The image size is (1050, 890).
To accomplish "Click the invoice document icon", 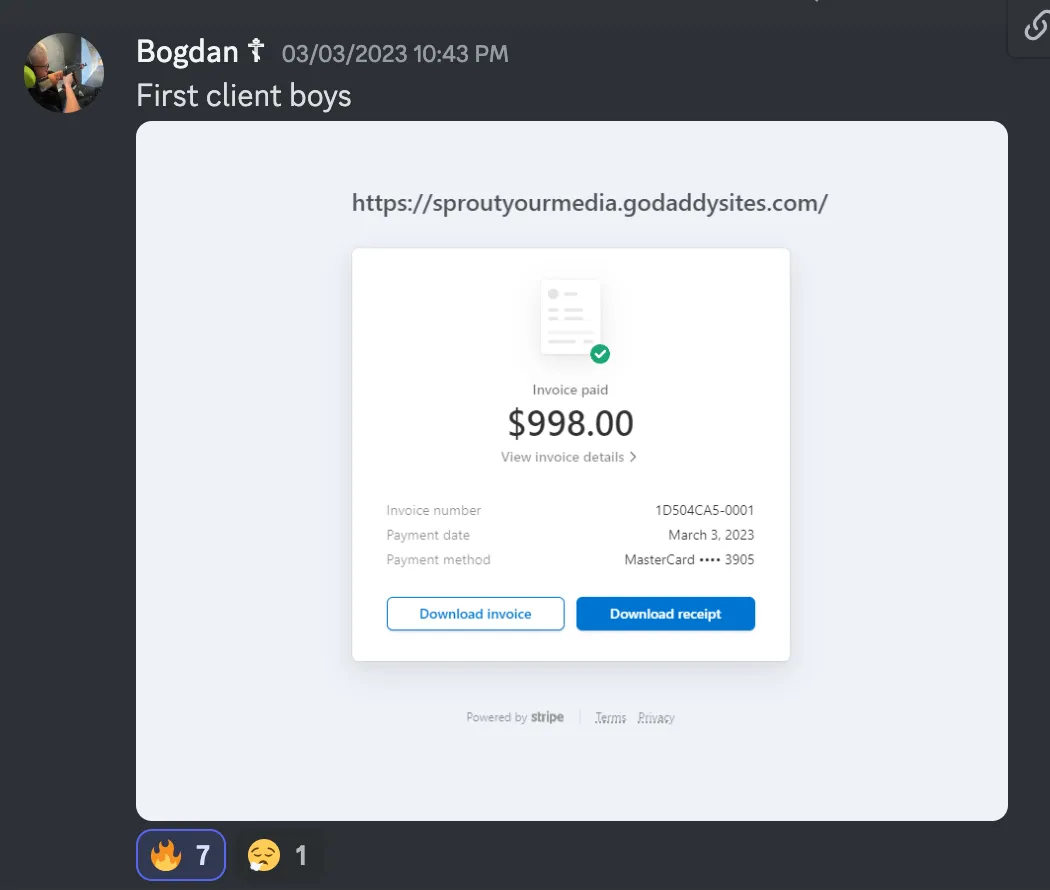I will click(x=571, y=317).
